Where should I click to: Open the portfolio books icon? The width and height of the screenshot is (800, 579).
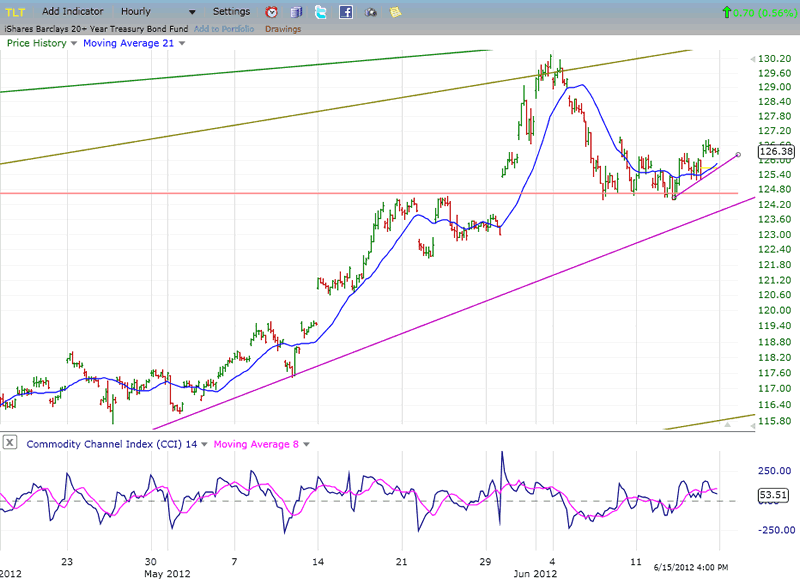(296, 12)
